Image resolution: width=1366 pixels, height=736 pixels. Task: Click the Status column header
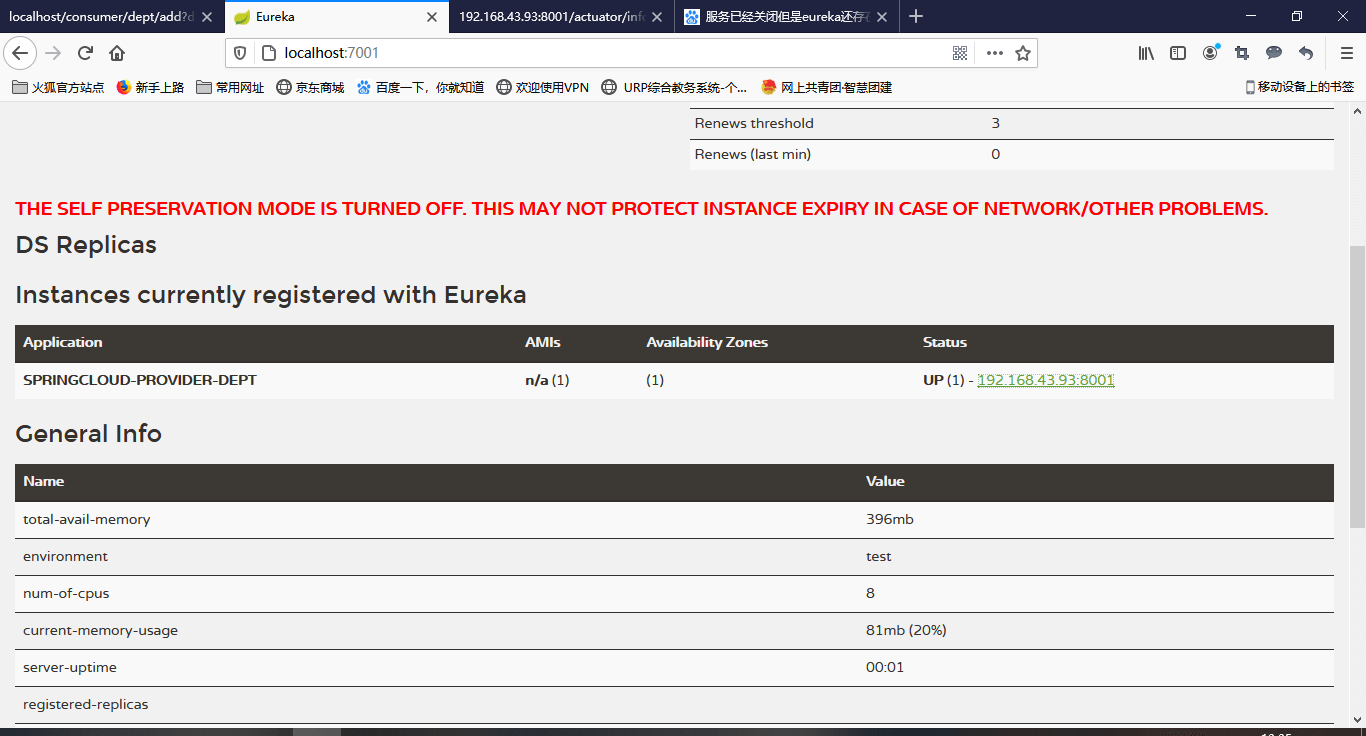pyautogui.click(x=945, y=342)
